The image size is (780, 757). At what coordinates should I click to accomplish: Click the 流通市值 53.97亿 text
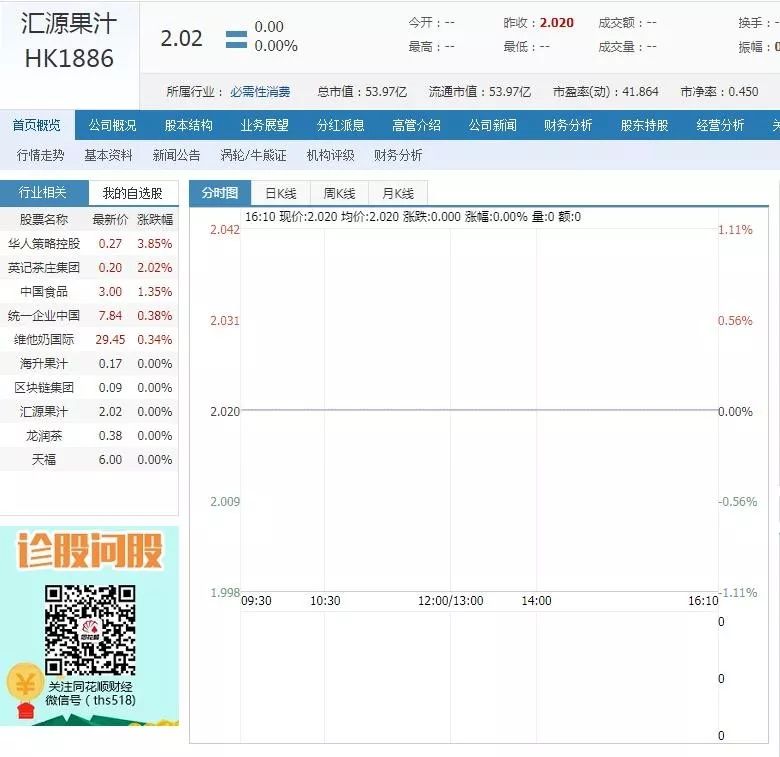click(480, 92)
